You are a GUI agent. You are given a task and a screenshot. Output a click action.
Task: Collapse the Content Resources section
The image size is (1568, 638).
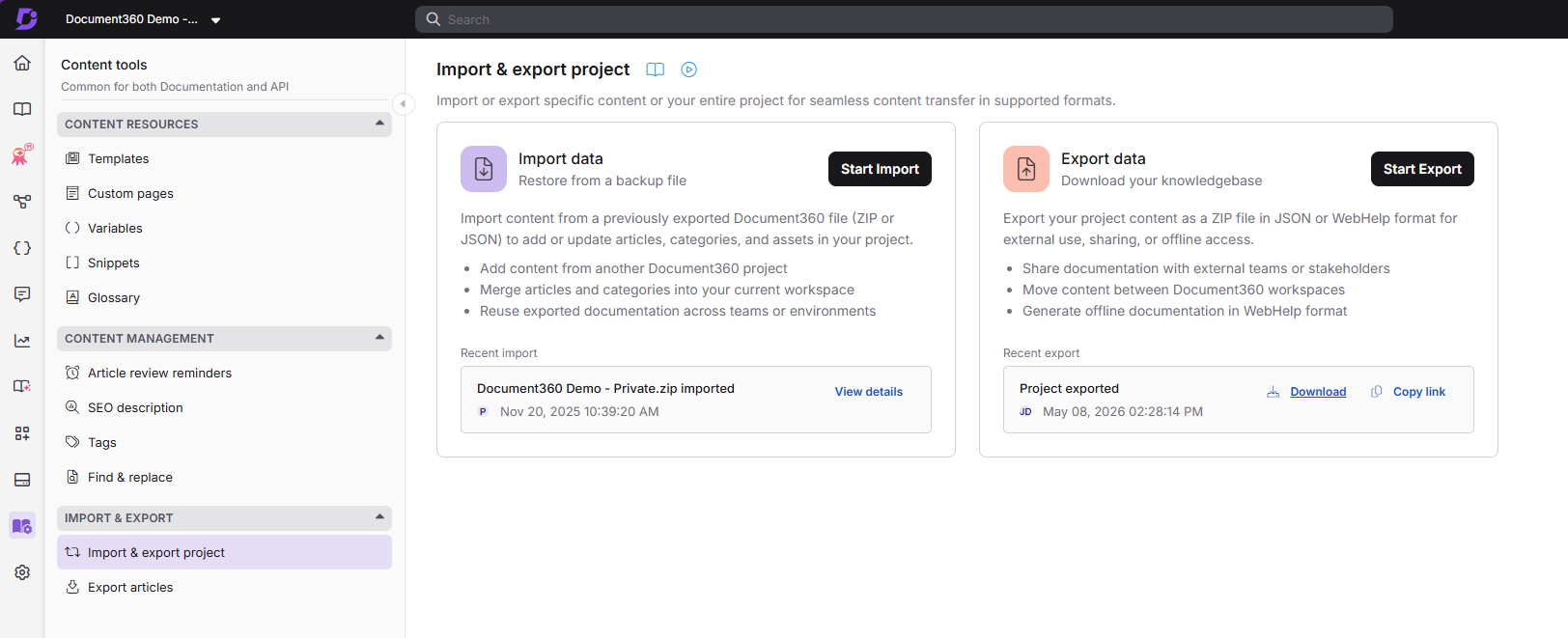click(379, 124)
